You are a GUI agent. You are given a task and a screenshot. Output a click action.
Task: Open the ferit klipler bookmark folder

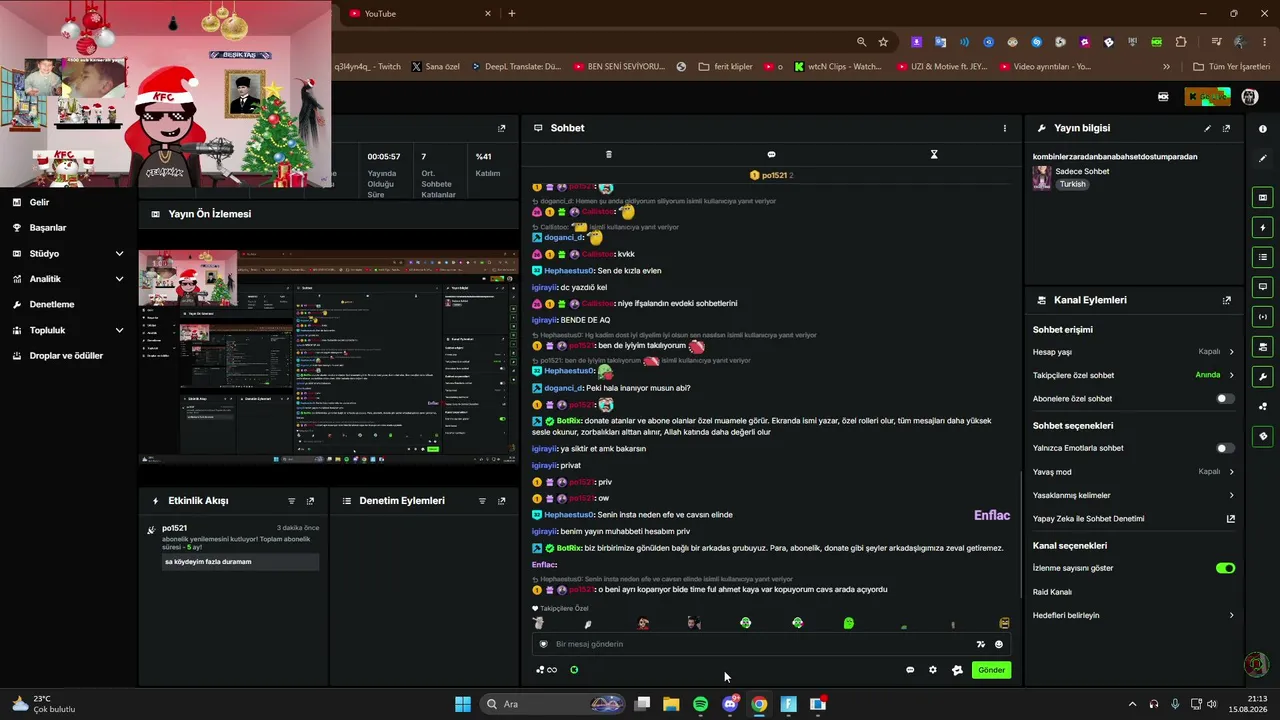coord(725,67)
